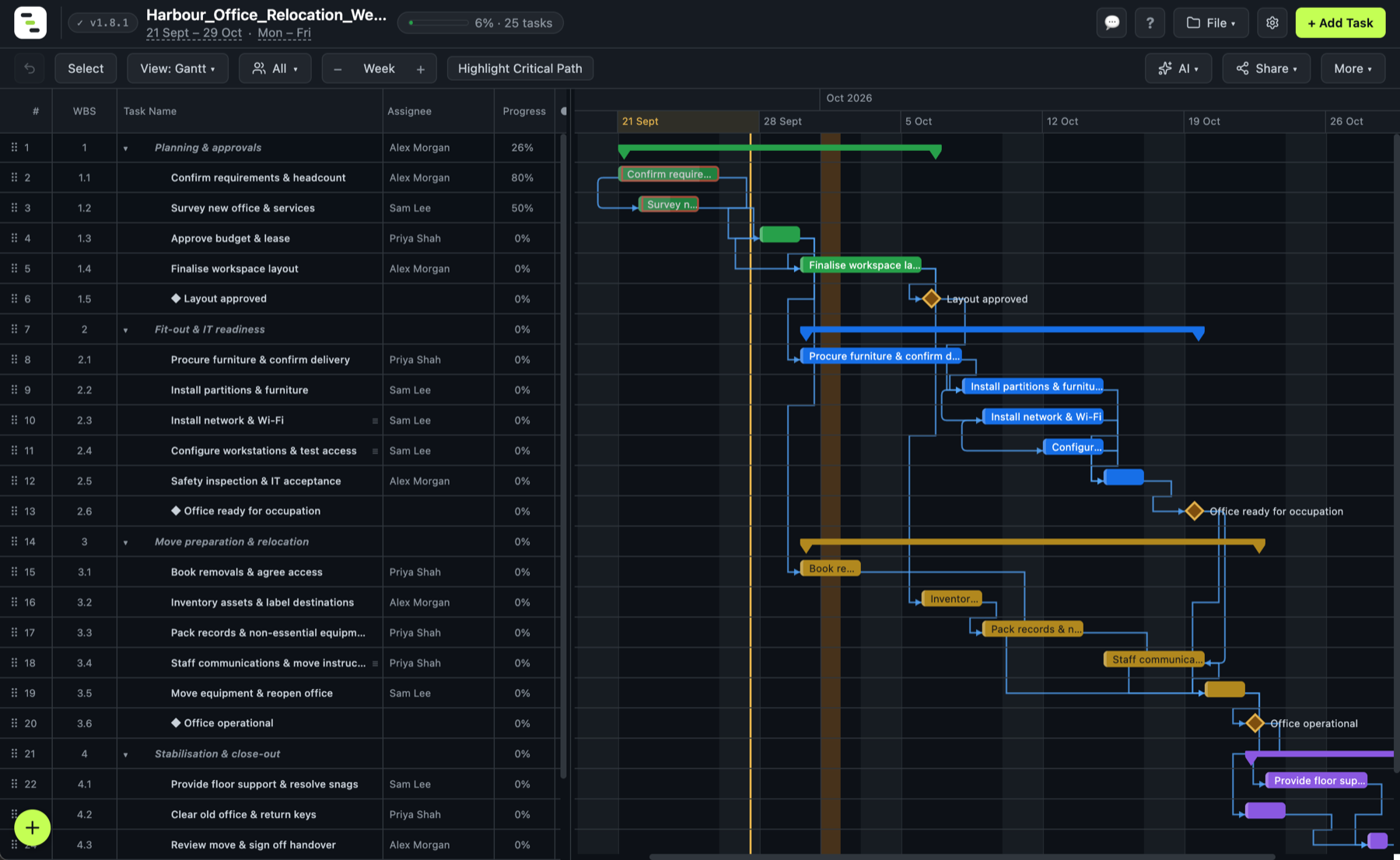
Task: Open the File menu
Action: click(x=1210, y=23)
